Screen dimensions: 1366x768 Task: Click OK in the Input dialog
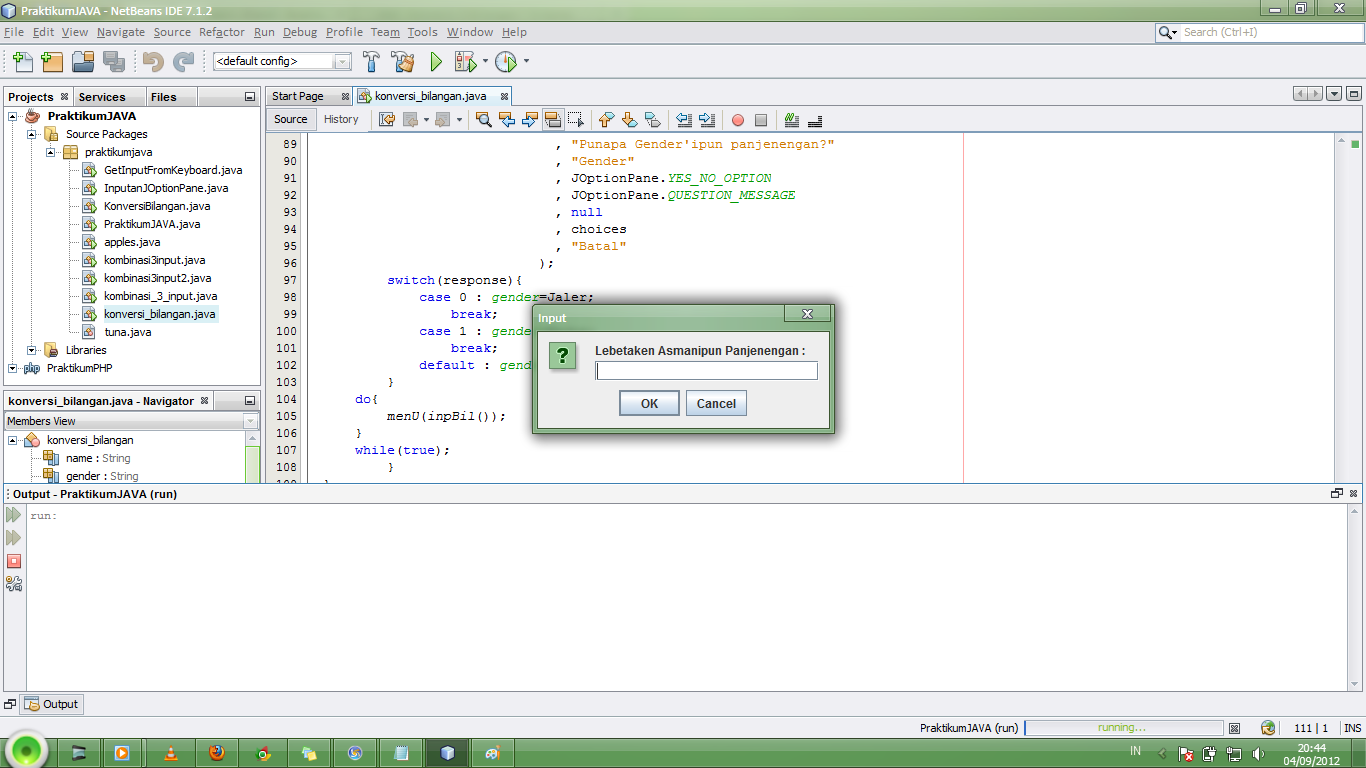(650, 403)
